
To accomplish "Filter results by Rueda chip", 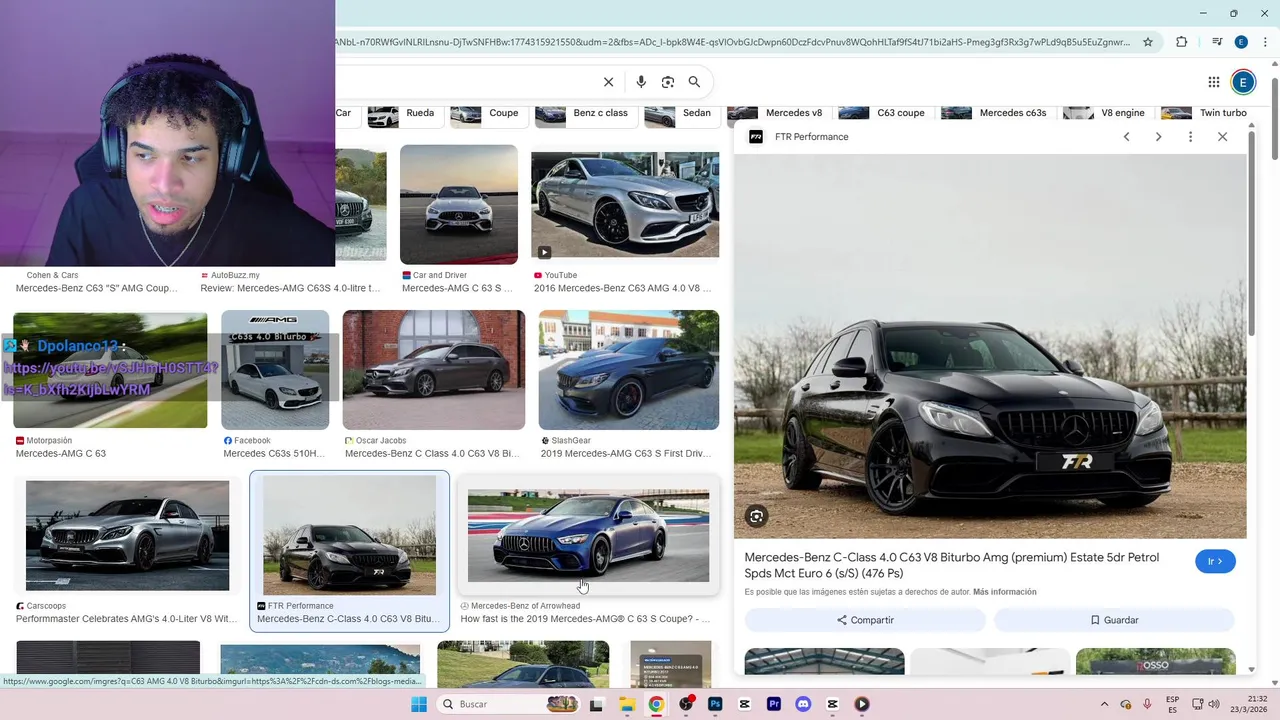I will pyautogui.click(x=403, y=114).
